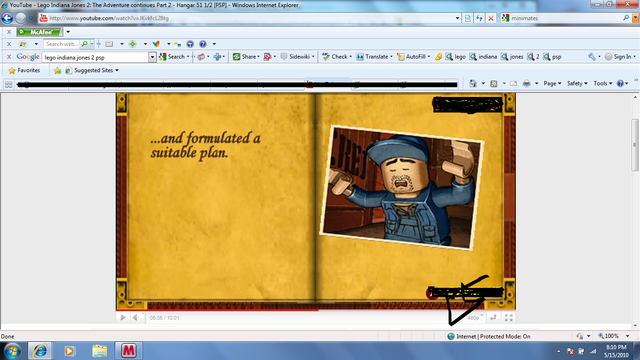Image resolution: width=640 pixels, height=360 pixels.
Task: Find the word psp on page
Action: [x=552, y=57]
